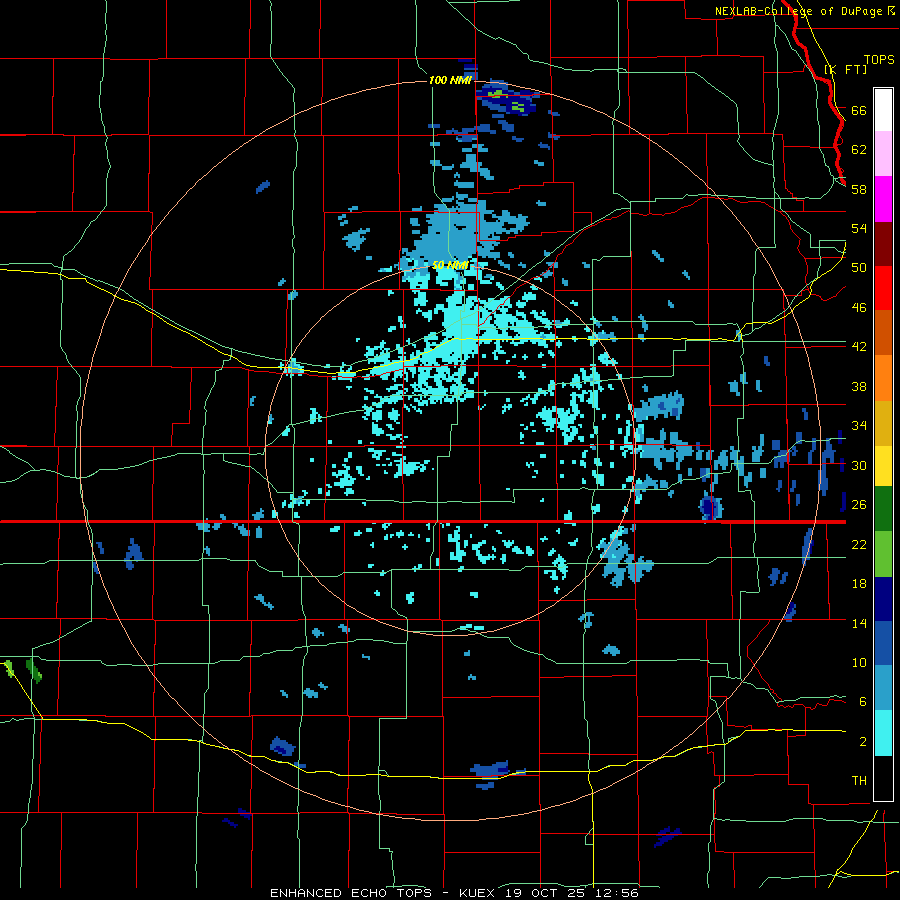Click the 18 legend value

pyautogui.click(x=859, y=584)
